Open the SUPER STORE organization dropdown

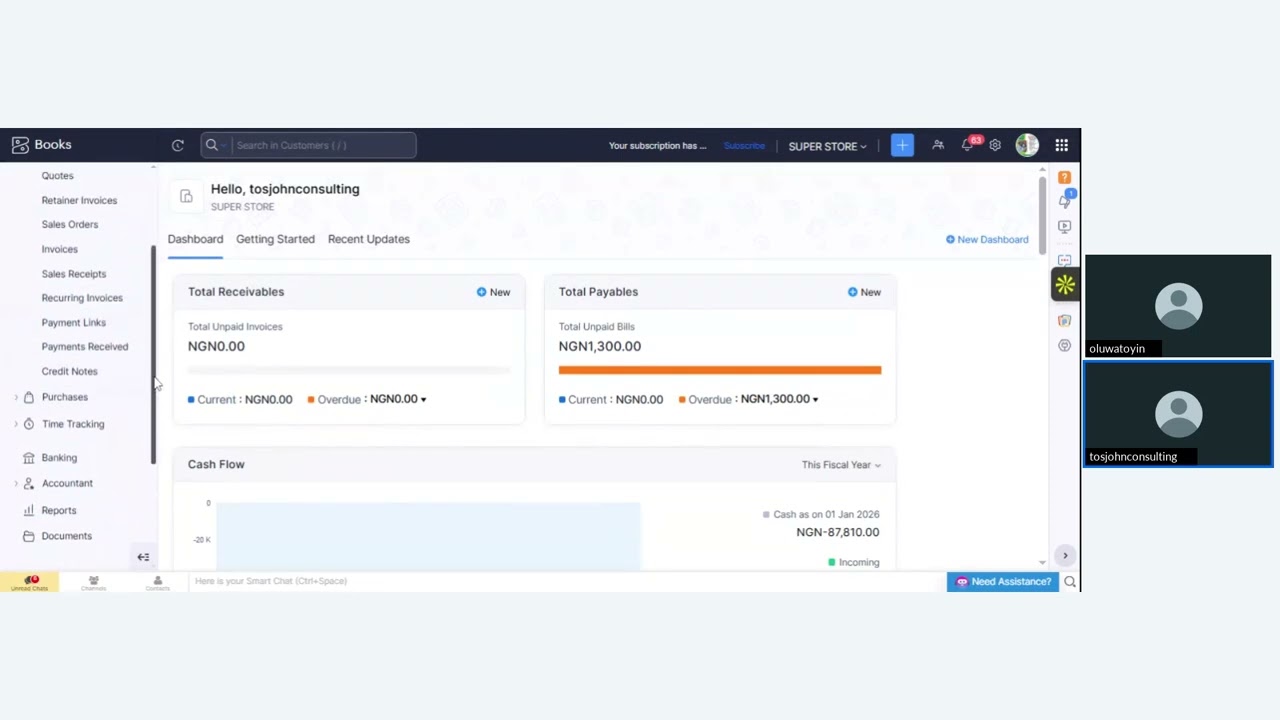(827, 146)
